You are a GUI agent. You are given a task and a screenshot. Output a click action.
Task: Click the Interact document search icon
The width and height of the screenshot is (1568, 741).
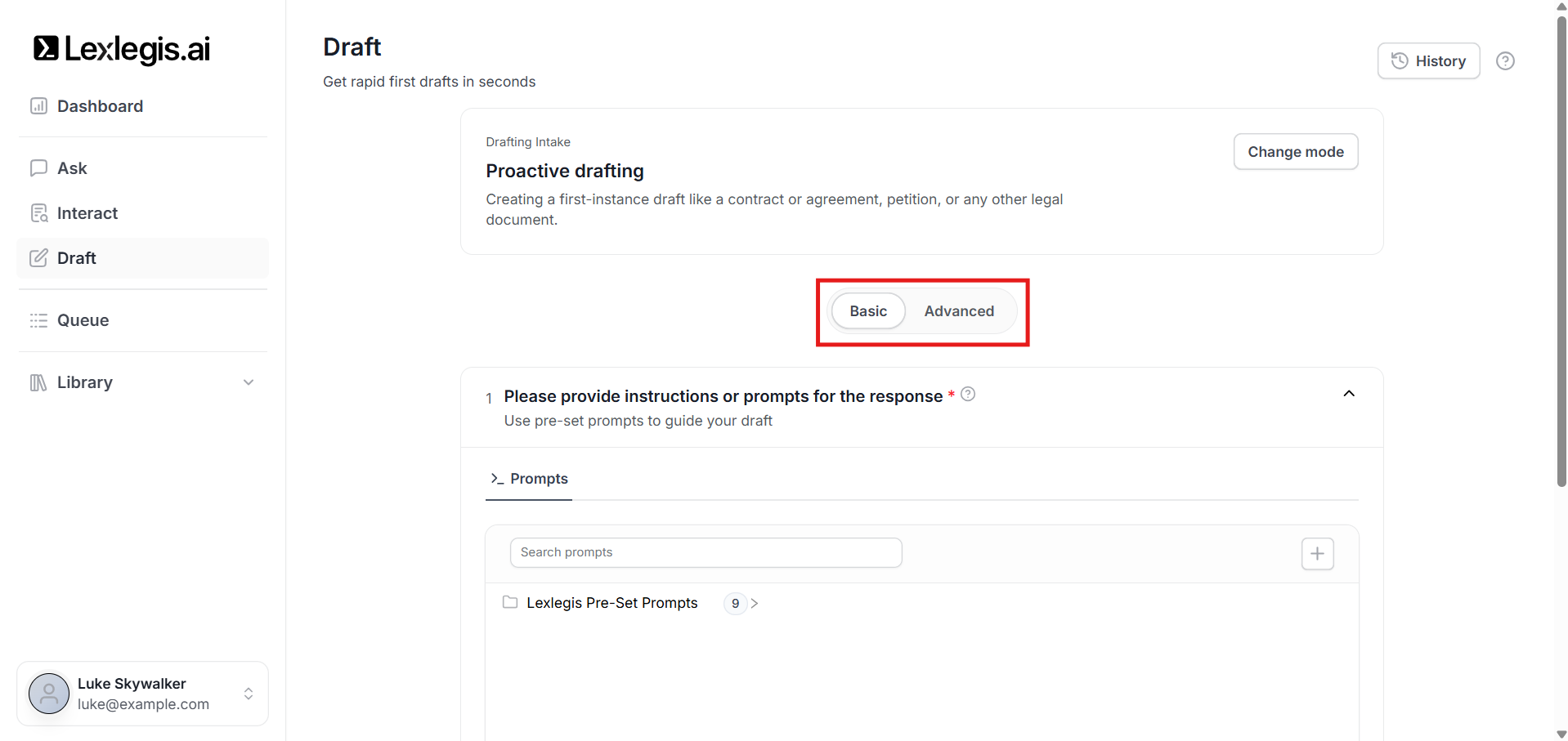[x=38, y=213]
